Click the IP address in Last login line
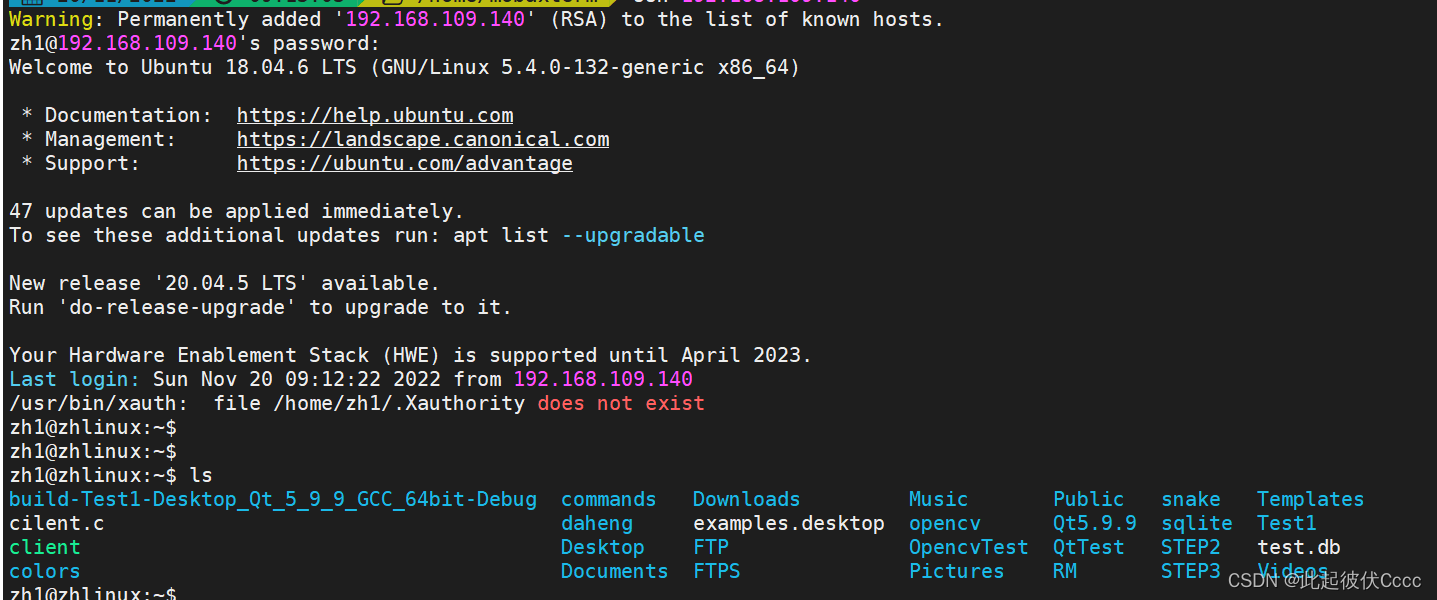 (x=603, y=379)
